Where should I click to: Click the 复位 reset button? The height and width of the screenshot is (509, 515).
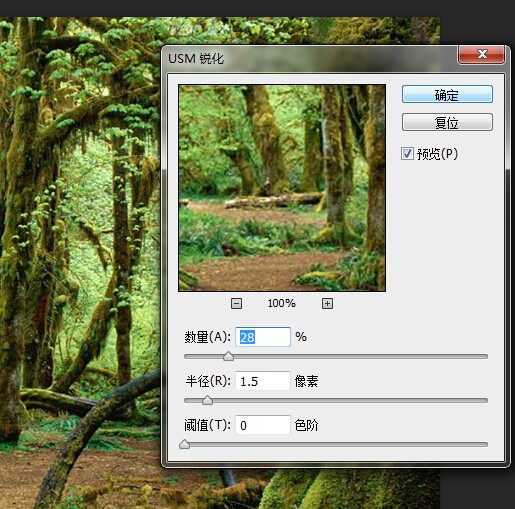447,122
